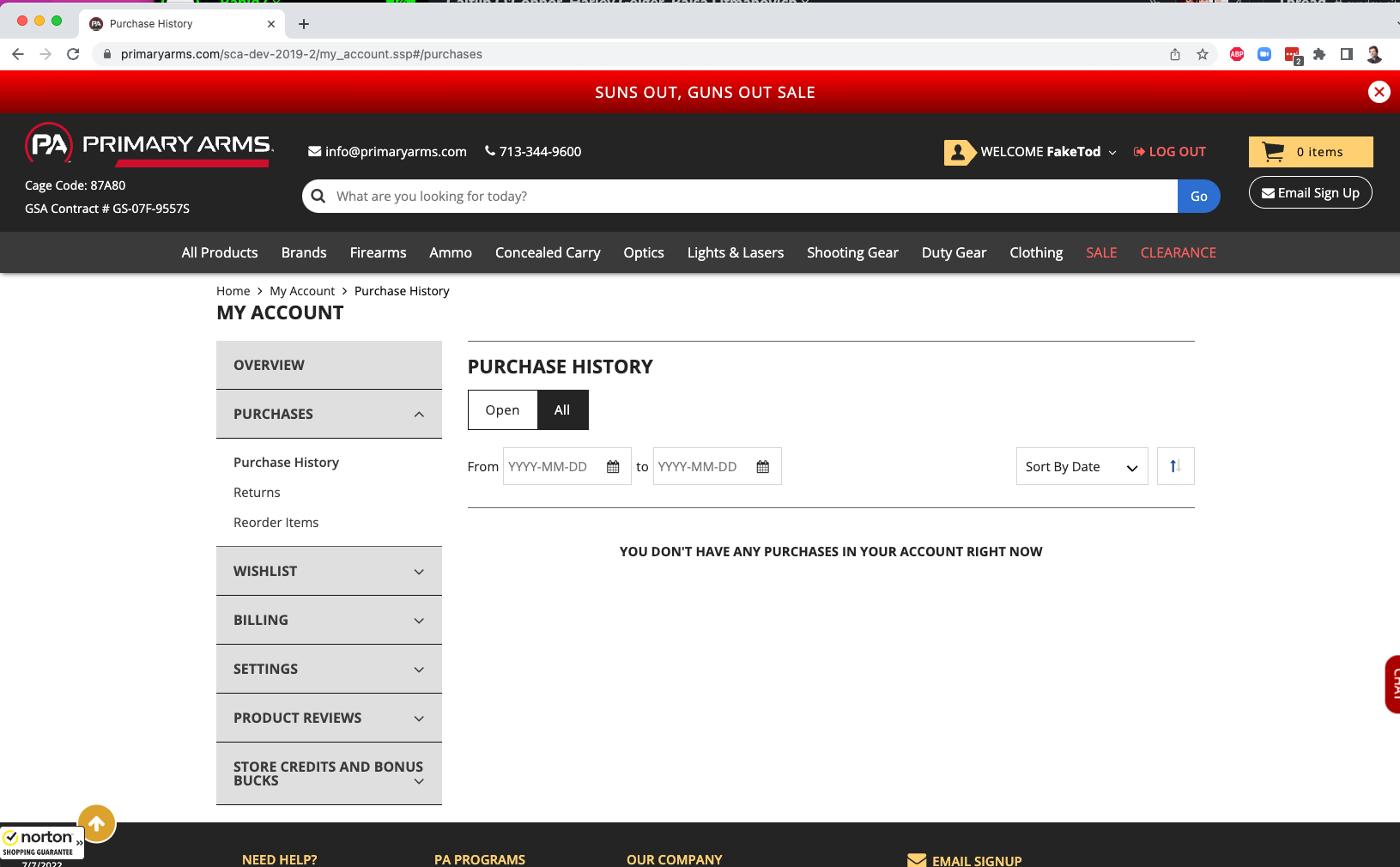Open the 'to' date calendar picker
This screenshot has width=1400, height=867.
tap(762, 467)
